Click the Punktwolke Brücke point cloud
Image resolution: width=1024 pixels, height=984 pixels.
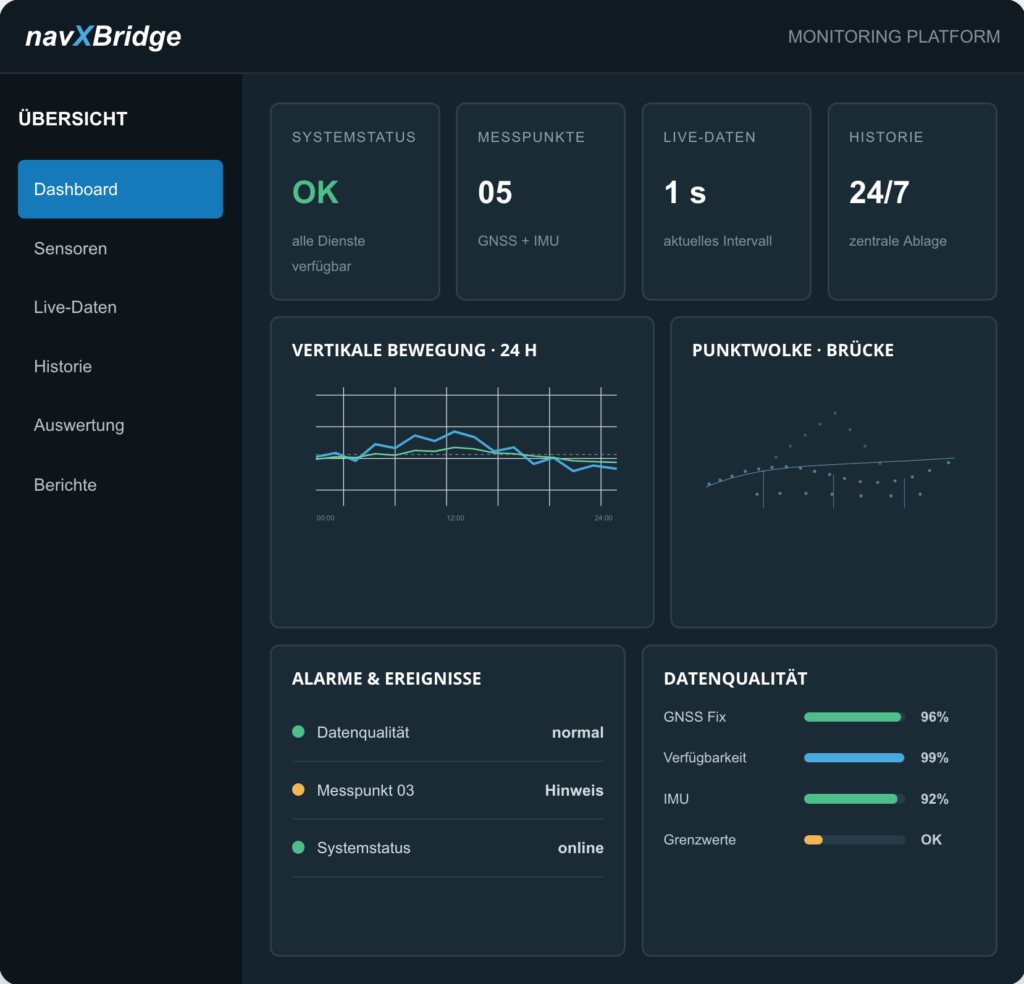click(x=831, y=460)
